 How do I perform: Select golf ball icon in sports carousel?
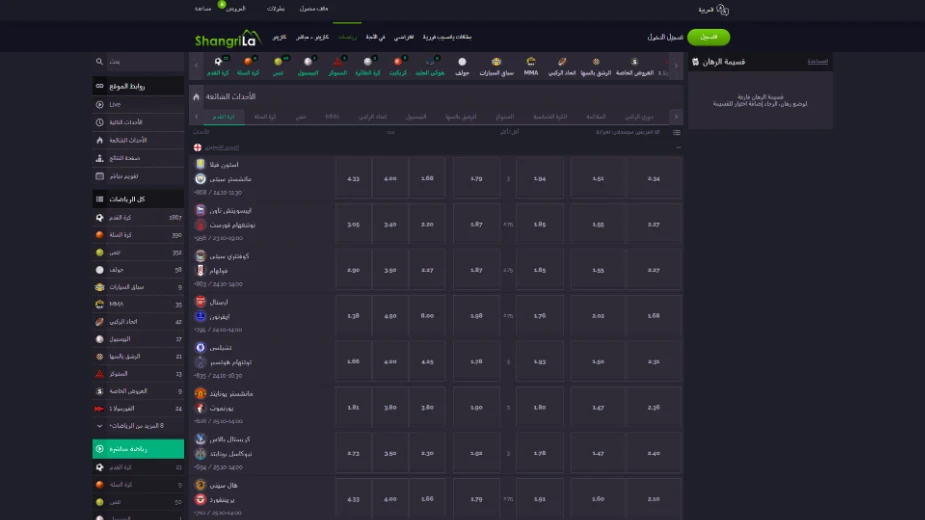[x=462, y=62]
